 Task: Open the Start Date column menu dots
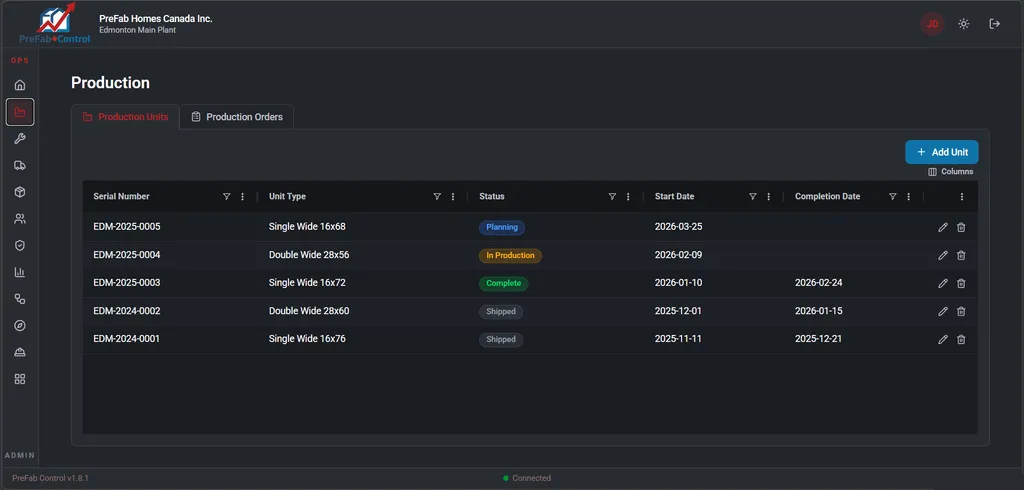point(769,197)
